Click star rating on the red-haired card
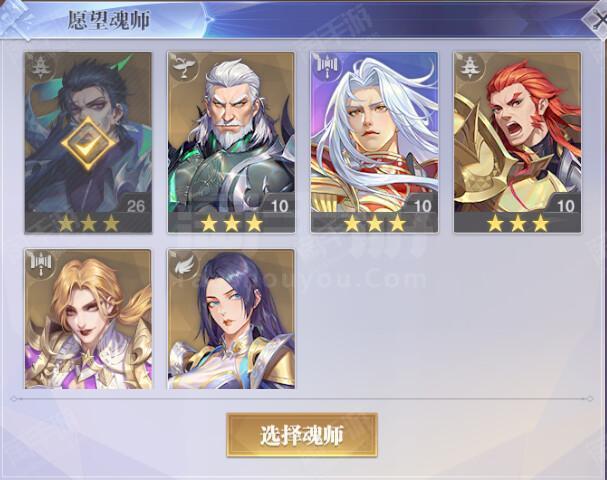 click(x=518, y=223)
